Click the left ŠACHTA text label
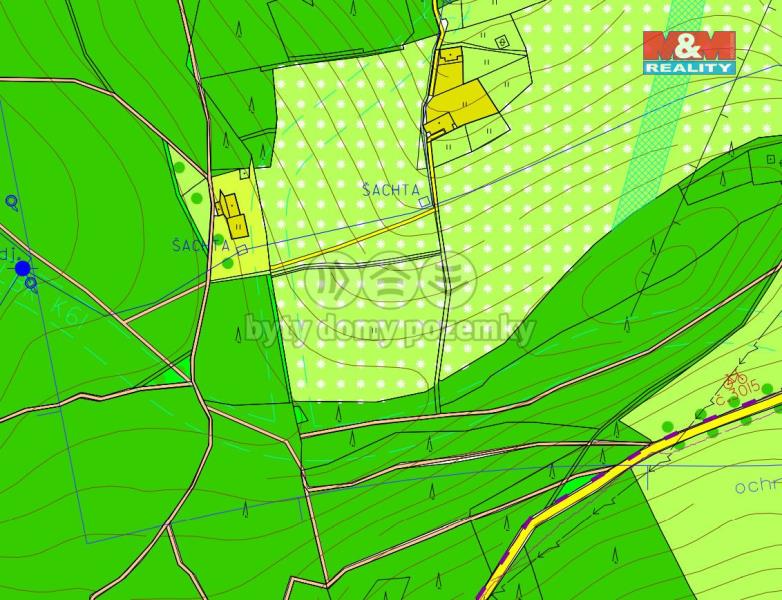This screenshot has width=782, height=600. (200, 245)
